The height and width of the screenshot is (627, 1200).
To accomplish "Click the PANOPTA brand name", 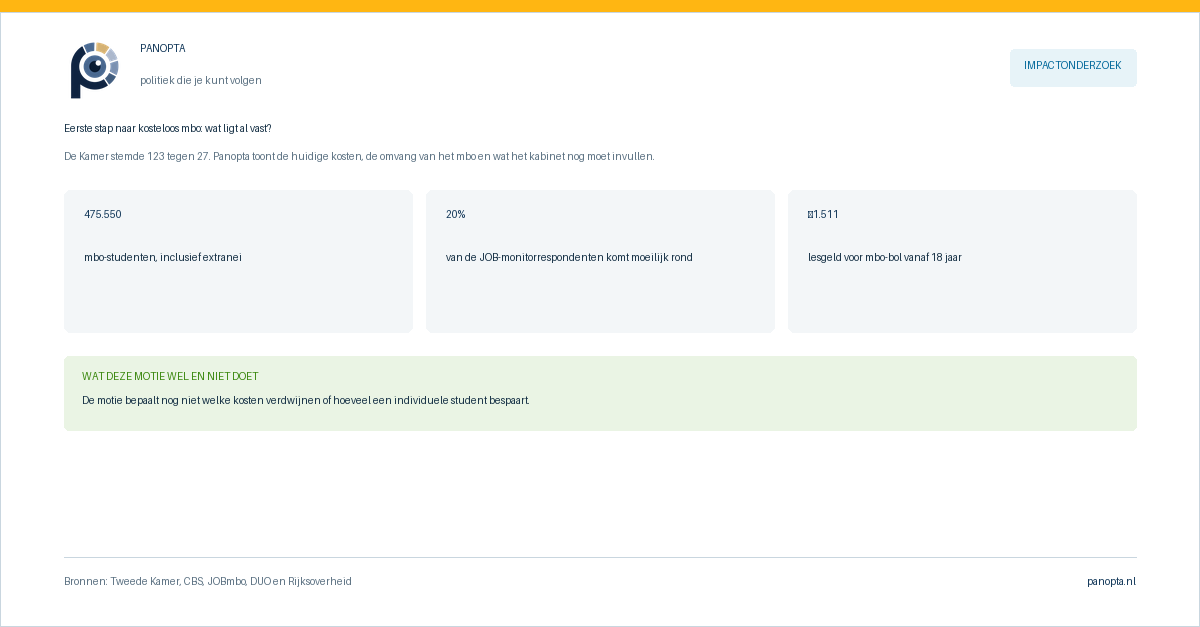I will [163, 48].
